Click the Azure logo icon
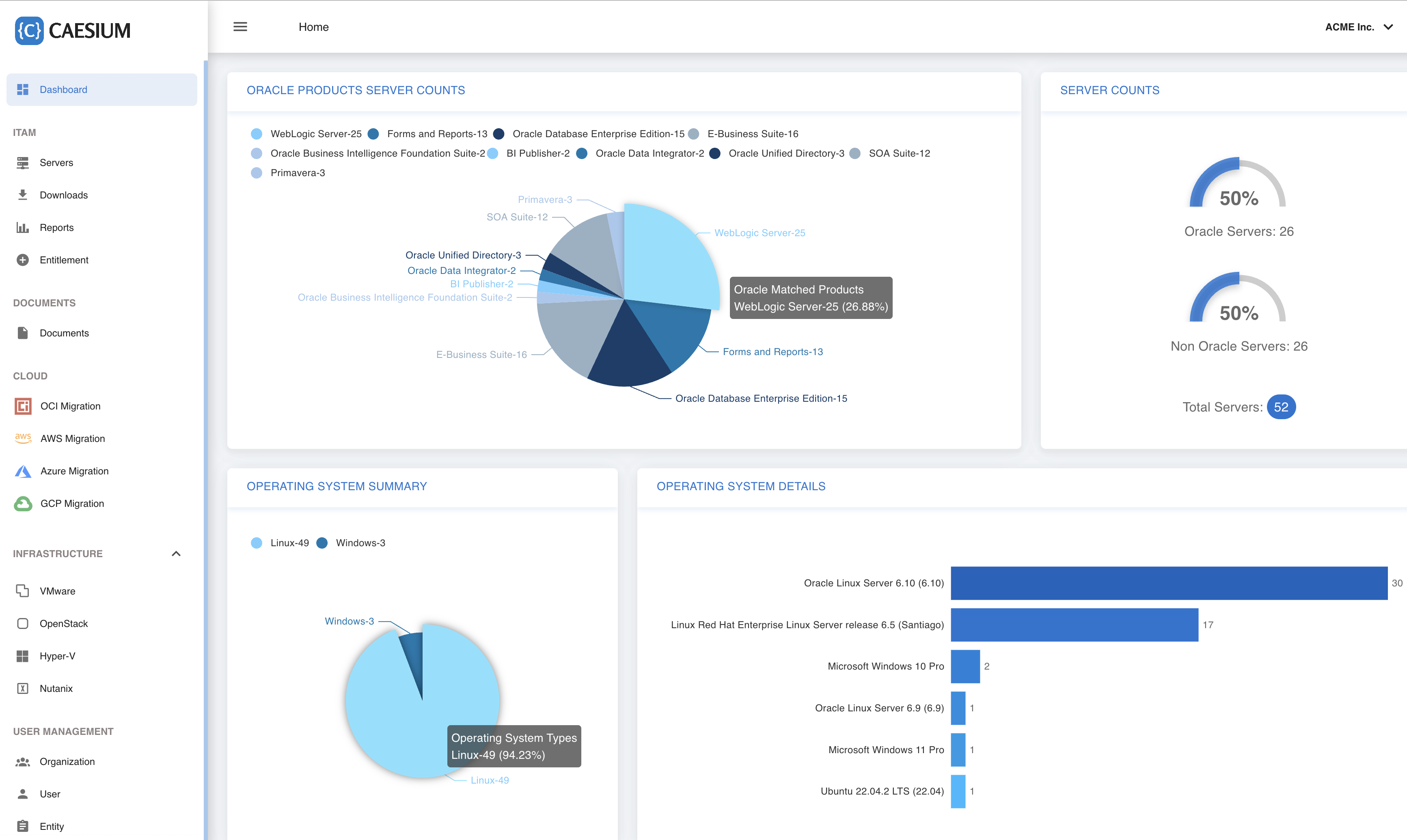Viewport: 1407px width, 840px height. [x=23, y=471]
